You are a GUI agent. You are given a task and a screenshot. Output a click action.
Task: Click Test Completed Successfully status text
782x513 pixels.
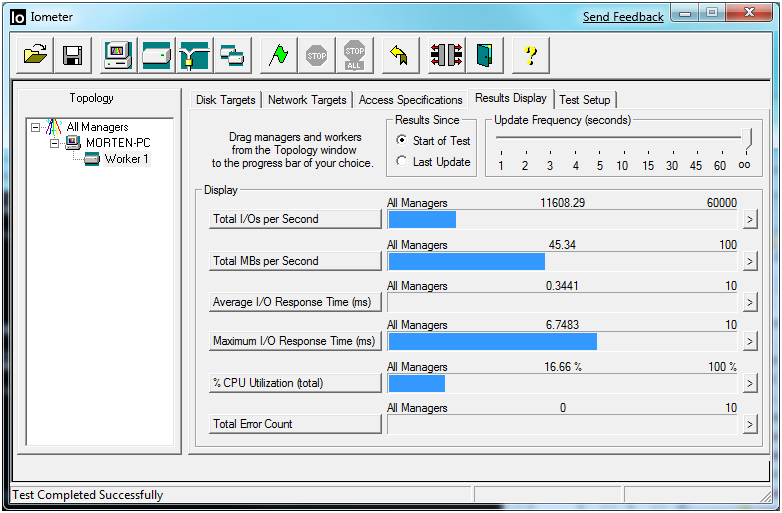tap(88, 495)
